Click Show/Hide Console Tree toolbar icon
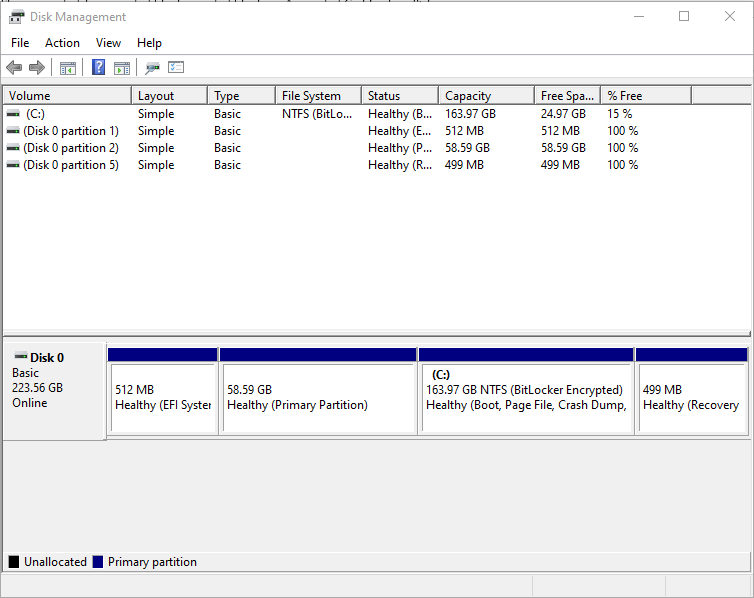754x598 pixels. point(68,68)
